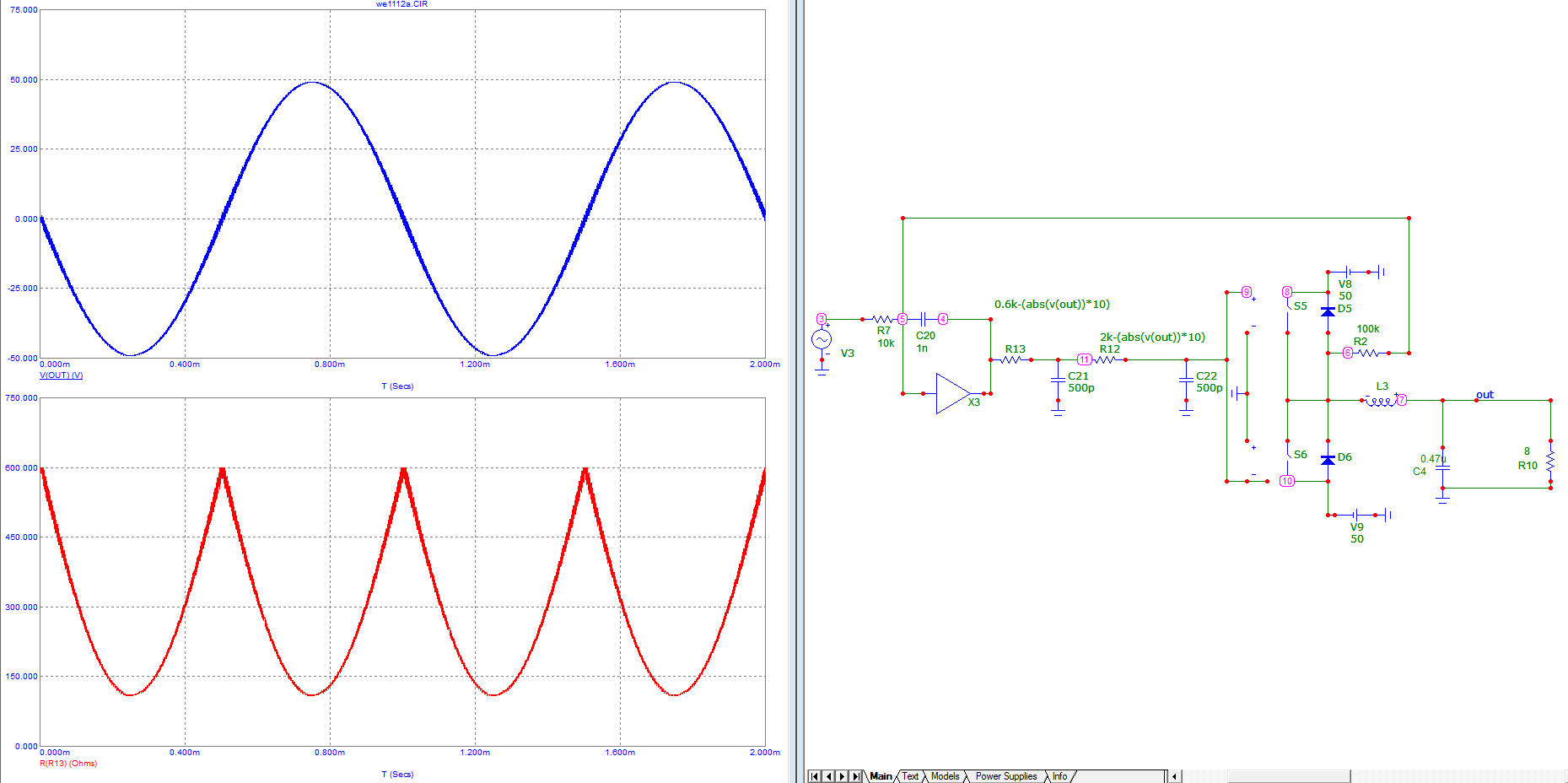Select resistor R2 symbol

pos(1368,353)
